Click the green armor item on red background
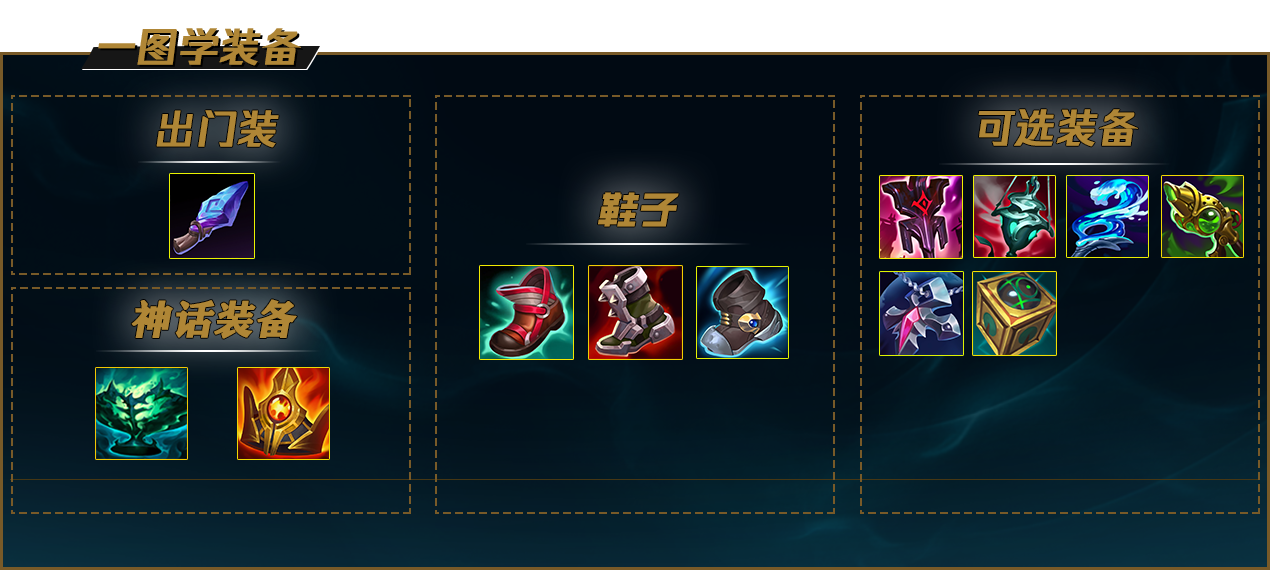1270x570 pixels. pyautogui.click(x=1014, y=217)
